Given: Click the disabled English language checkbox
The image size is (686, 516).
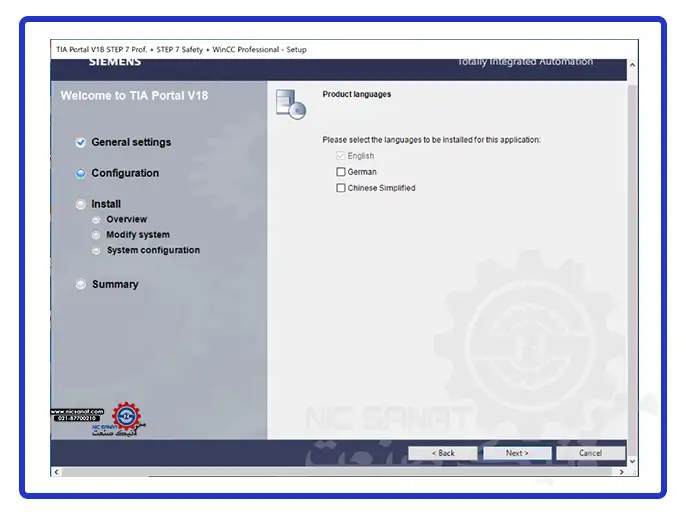Looking at the screenshot, I should tap(341, 155).
